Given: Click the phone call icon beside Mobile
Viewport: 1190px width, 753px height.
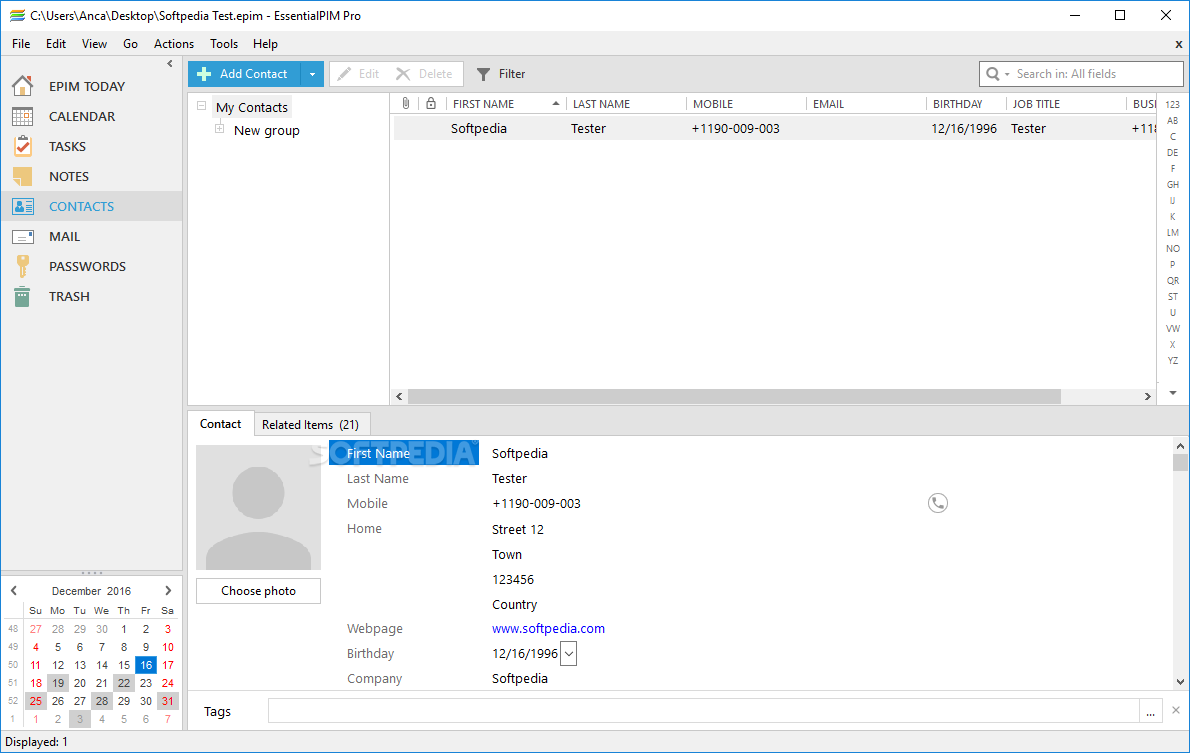Looking at the screenshot, I should (938, 503).
